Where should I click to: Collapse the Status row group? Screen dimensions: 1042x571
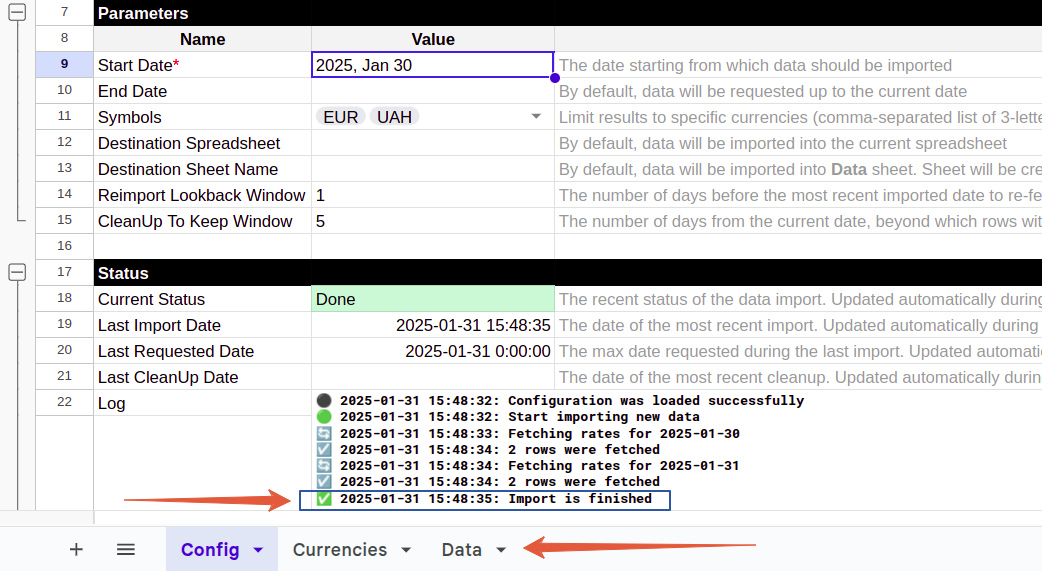tap(17, 272)
